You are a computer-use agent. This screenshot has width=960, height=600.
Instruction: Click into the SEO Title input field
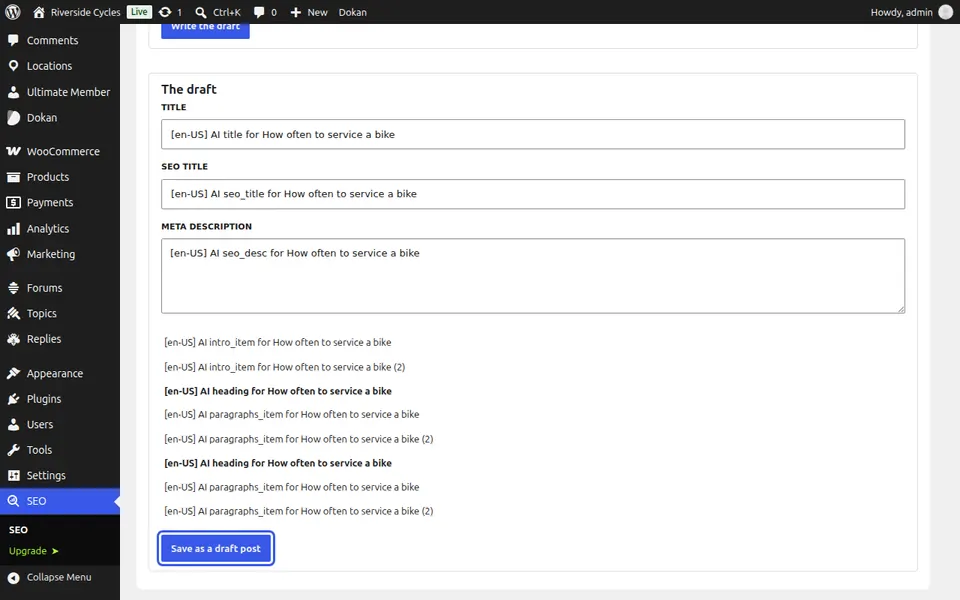pyautogui.click(x=533, y=194)
